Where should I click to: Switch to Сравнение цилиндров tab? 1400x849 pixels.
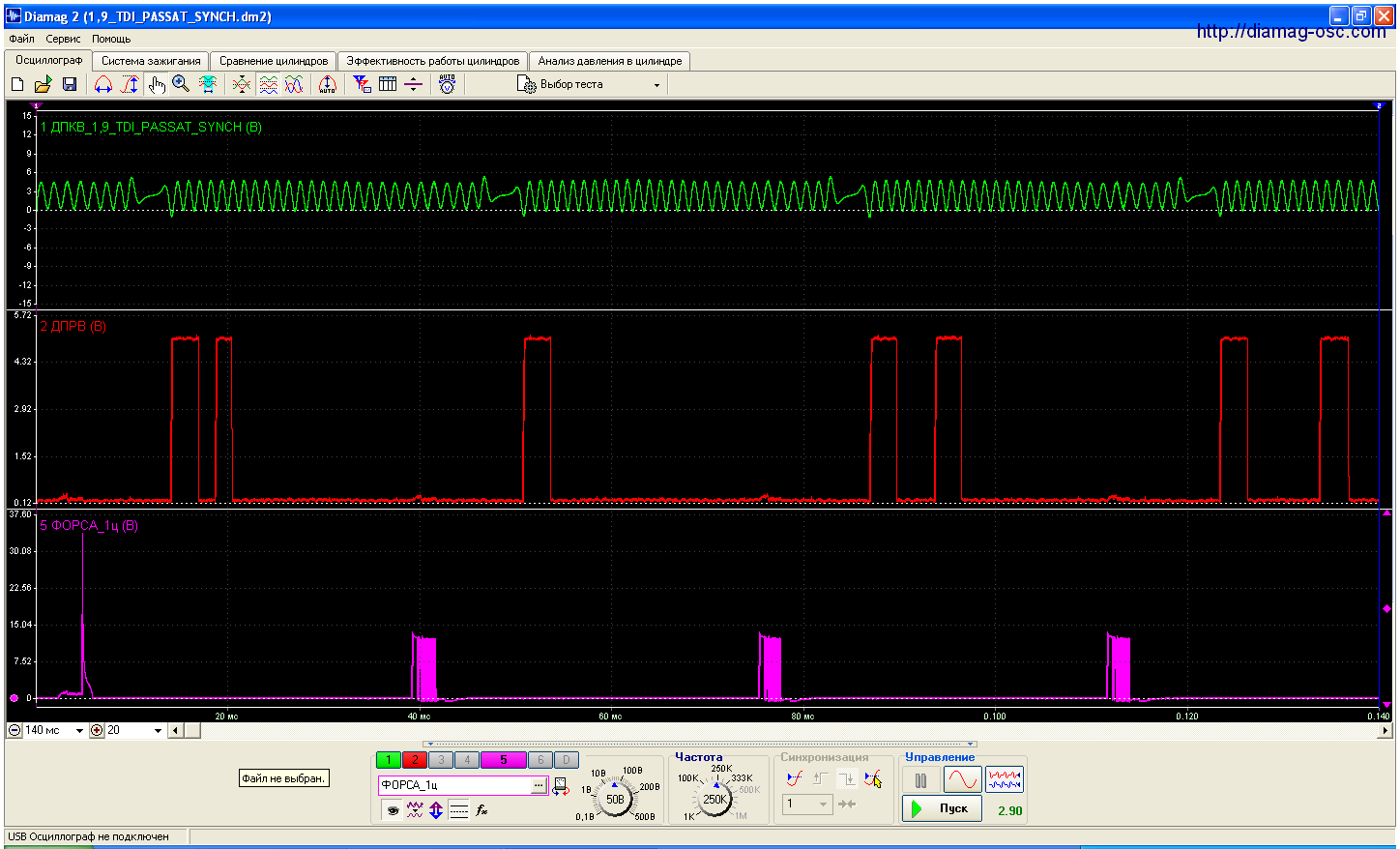pyautogui.click(x=274, y=61)
